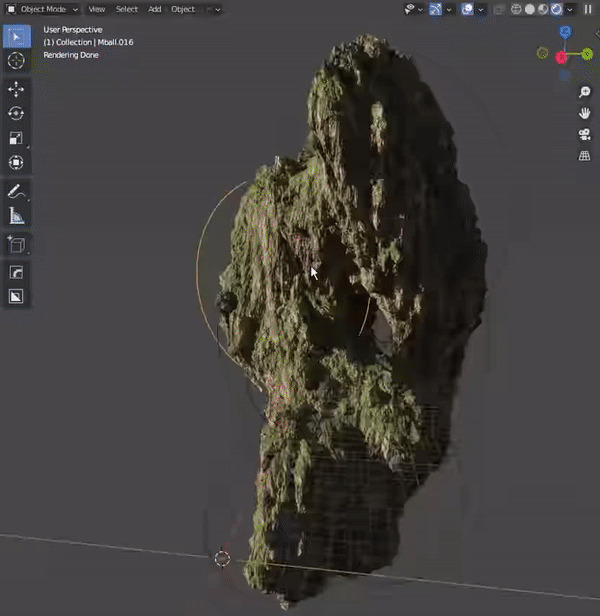This screenshot has width=600, height=616.
Task: Toggle gizmo visibility in the header
Action: pos(437,9)
